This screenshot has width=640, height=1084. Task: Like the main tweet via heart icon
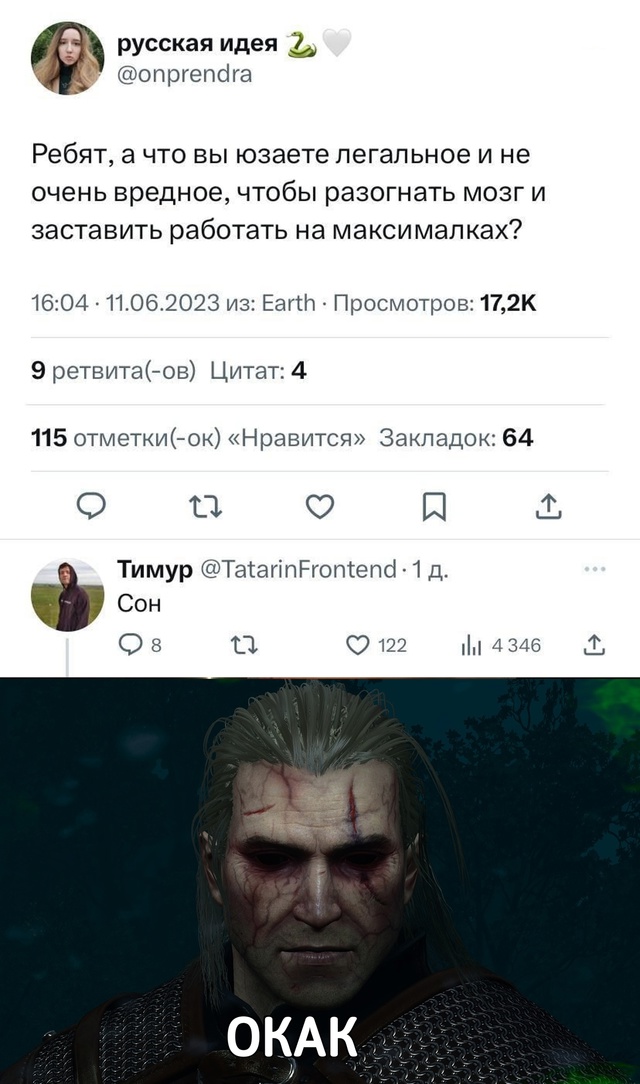point(320,507)
